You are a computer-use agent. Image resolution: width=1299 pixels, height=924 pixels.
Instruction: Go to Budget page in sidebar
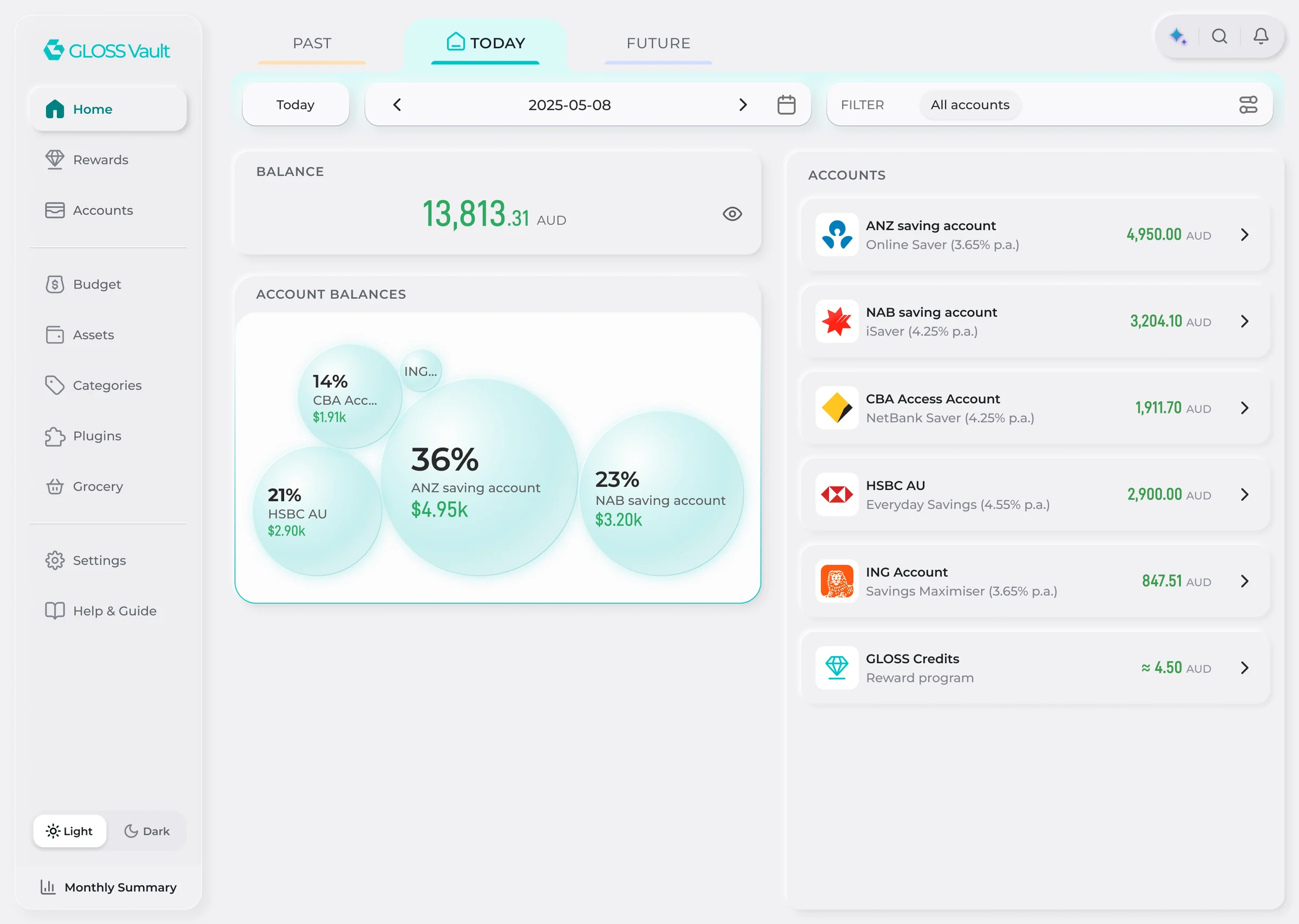pyautogui.click(x=108, y=285)
